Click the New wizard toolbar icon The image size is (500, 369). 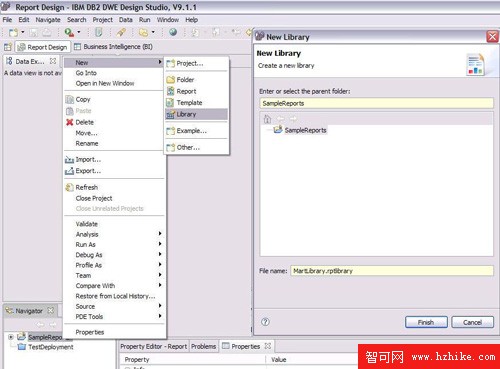13,32
